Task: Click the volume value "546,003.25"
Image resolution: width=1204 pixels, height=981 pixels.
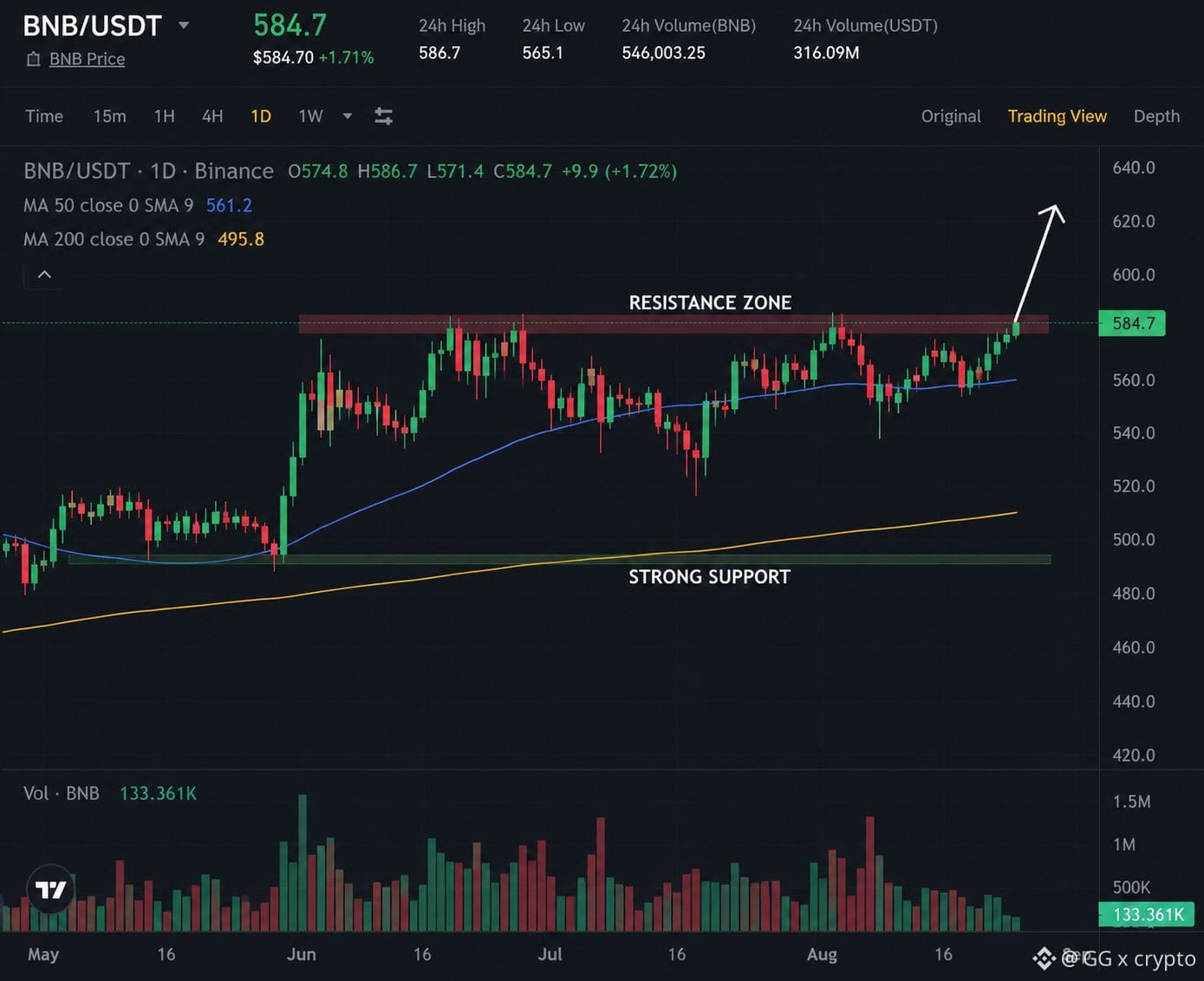Action: point(663,53)
